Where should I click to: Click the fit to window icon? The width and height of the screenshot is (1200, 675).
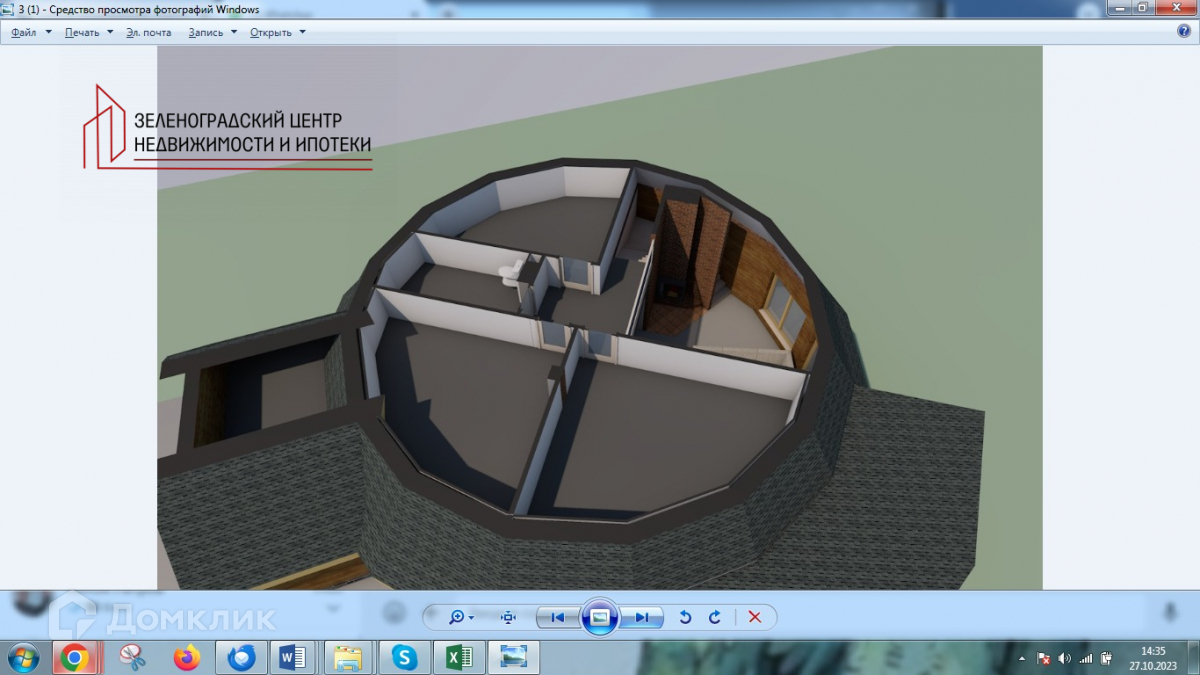tap(508, 617)
